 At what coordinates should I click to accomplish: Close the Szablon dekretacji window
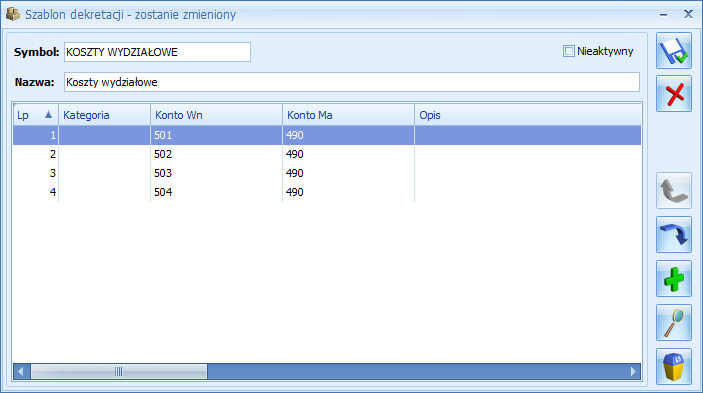point(688,14)
